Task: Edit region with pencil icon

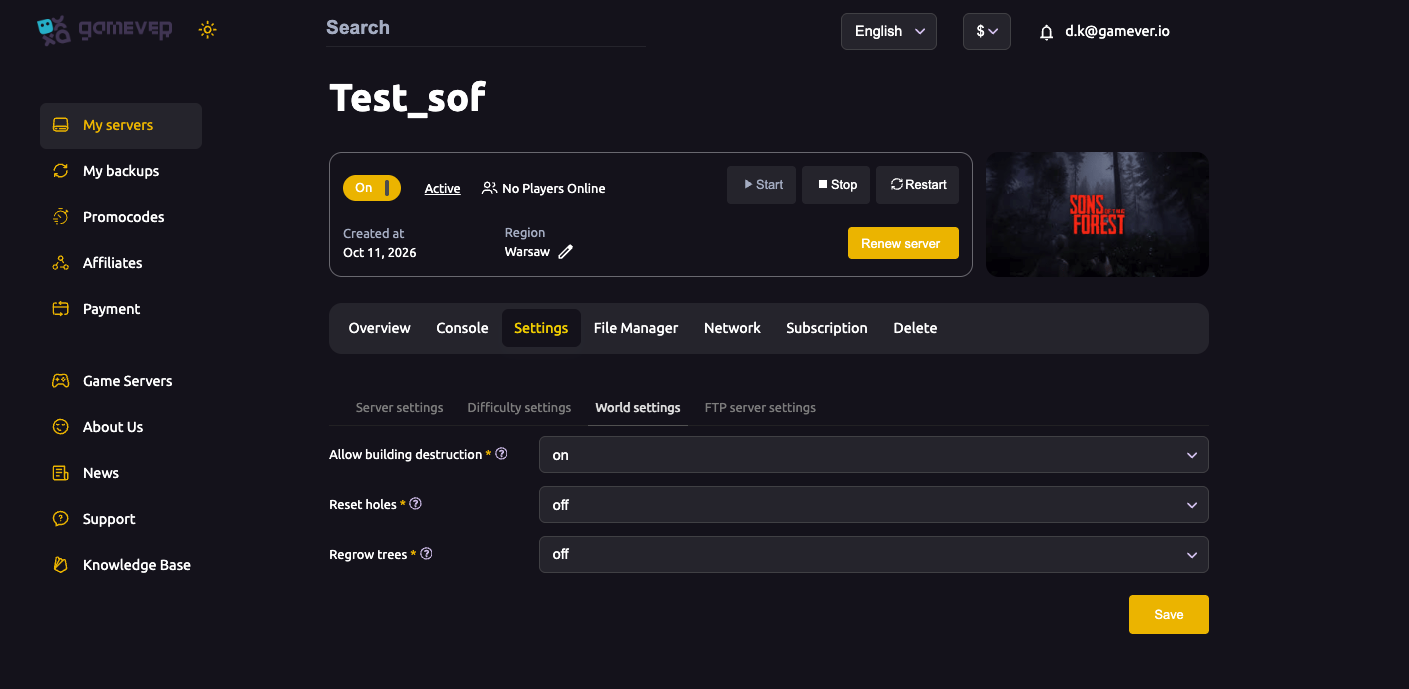Action: pyautogui.click(x=566, y=252)
